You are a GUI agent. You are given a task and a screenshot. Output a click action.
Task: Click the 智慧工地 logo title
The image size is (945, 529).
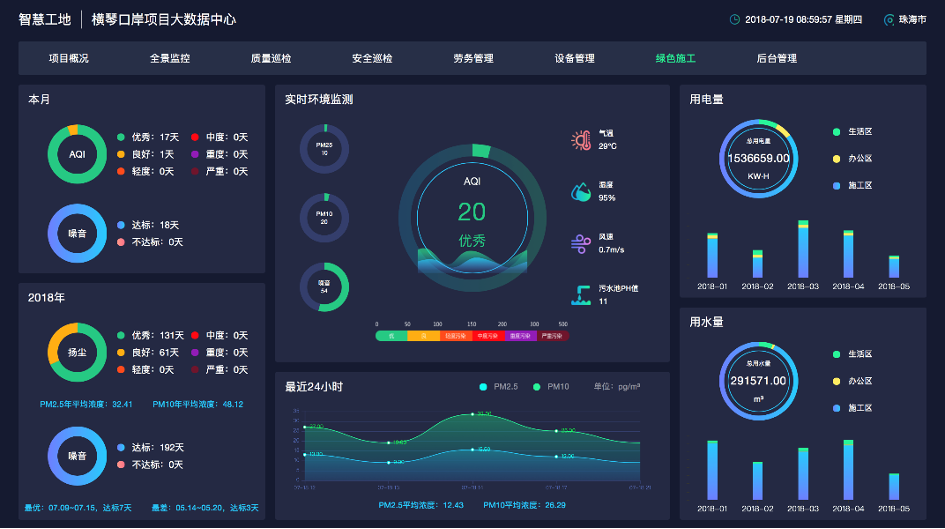[45, 19]
